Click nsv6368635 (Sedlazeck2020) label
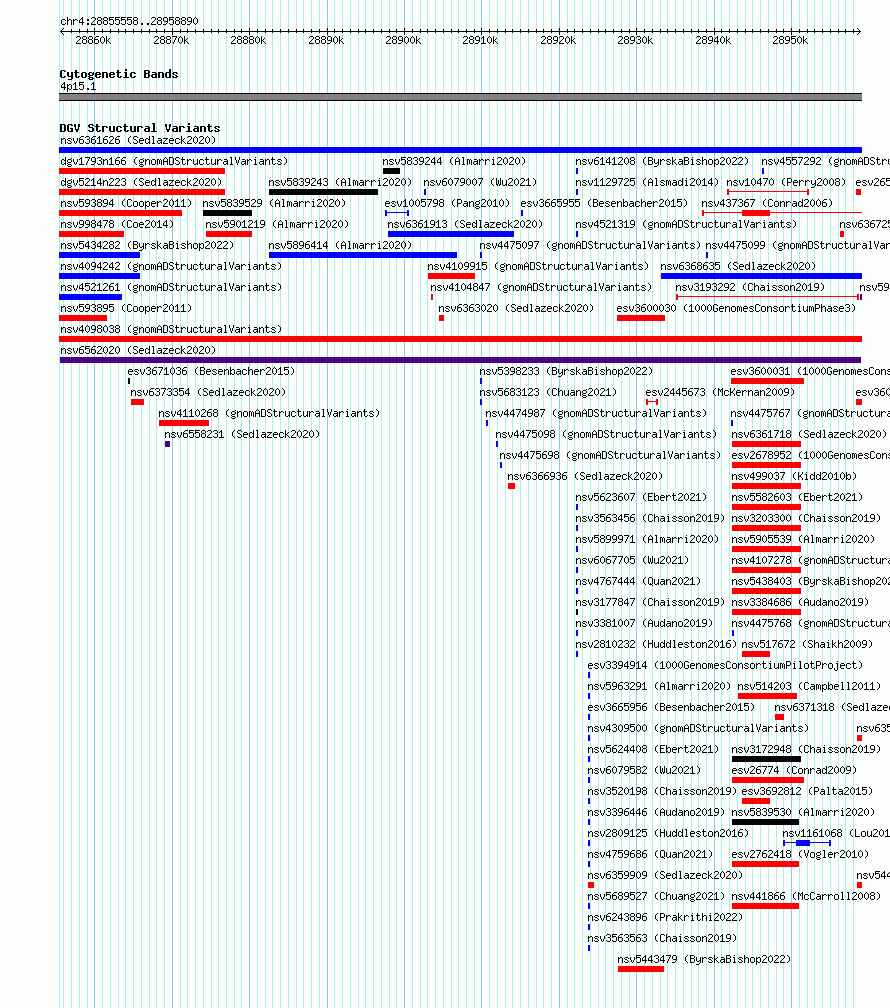The width and height of the screenshot is (890, 1008). point(738,266)
